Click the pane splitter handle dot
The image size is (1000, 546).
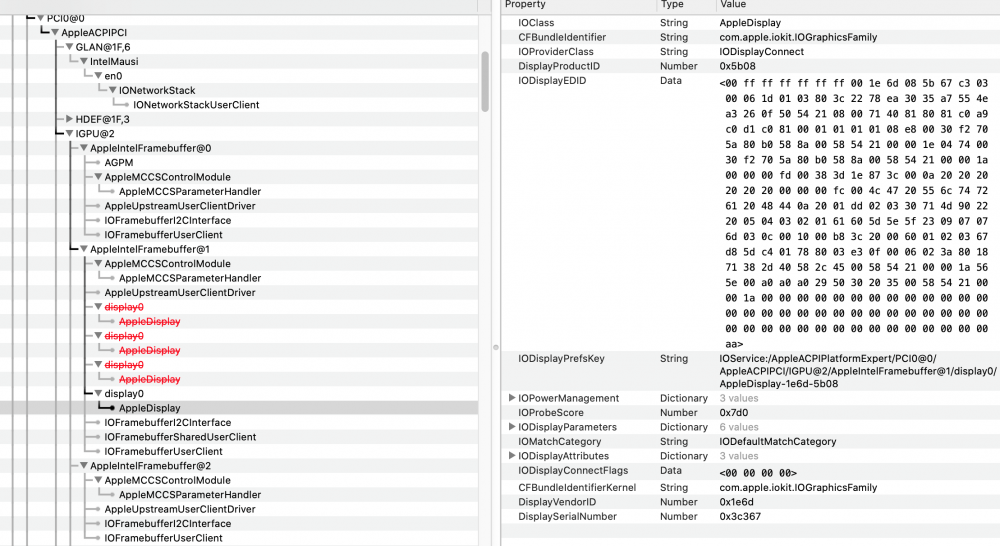coord(496,348)
